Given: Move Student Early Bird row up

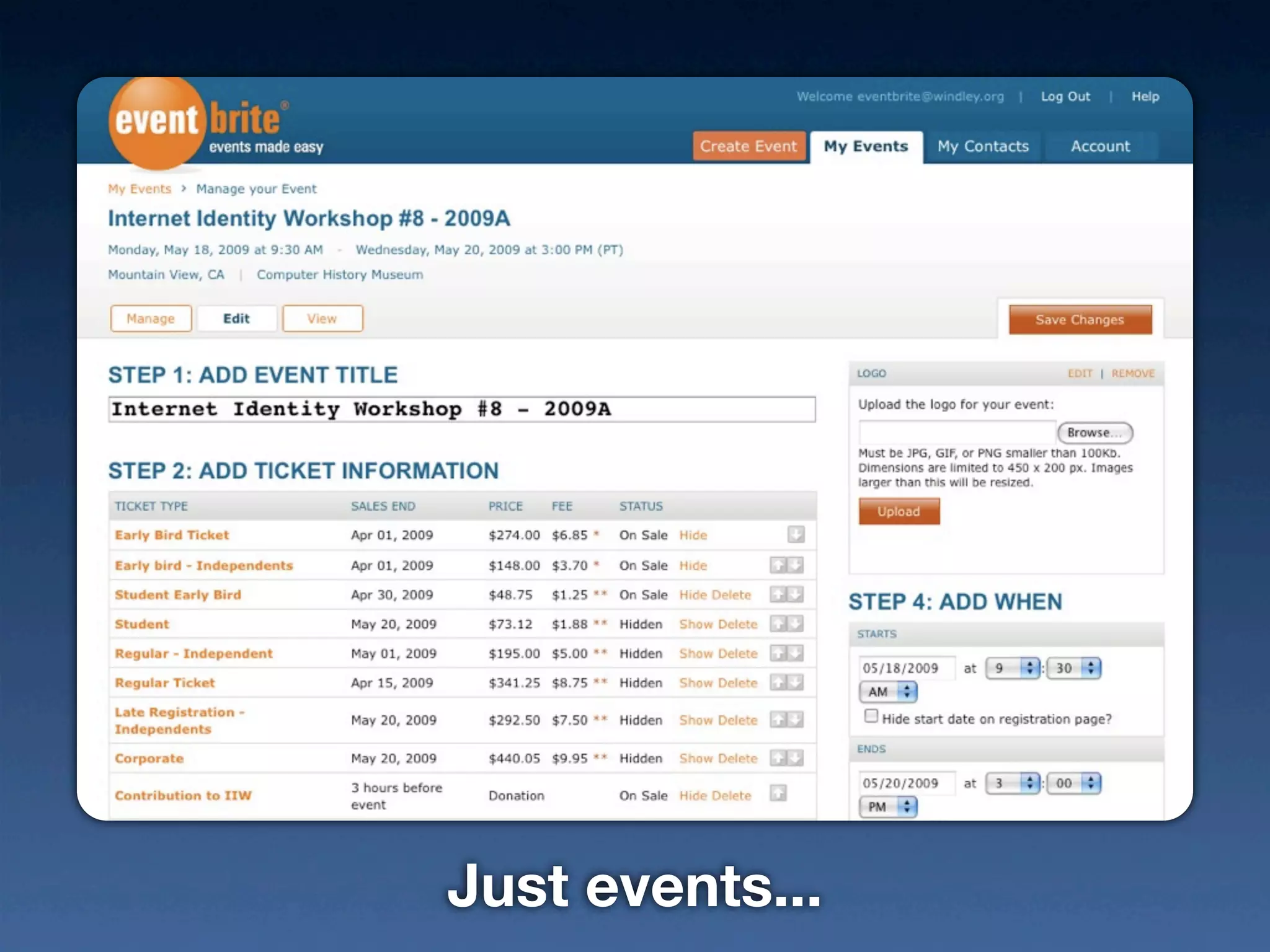Looking at the screenshot, I should pos(778,594).
